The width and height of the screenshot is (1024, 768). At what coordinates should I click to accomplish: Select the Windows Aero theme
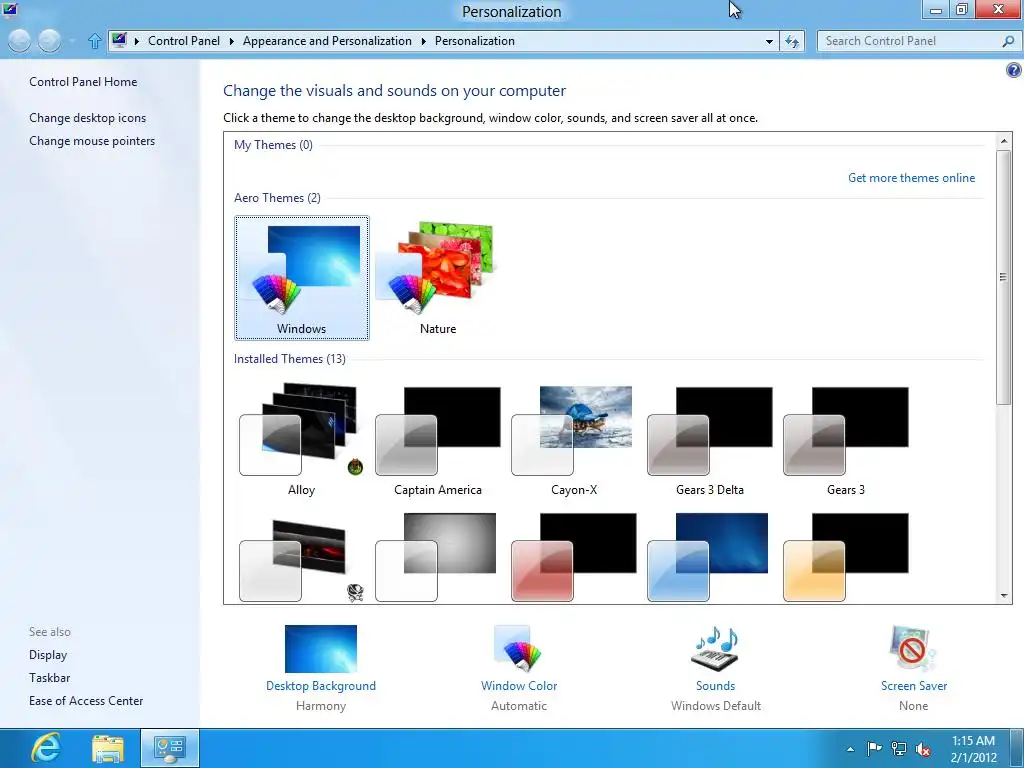pos(301,278)
